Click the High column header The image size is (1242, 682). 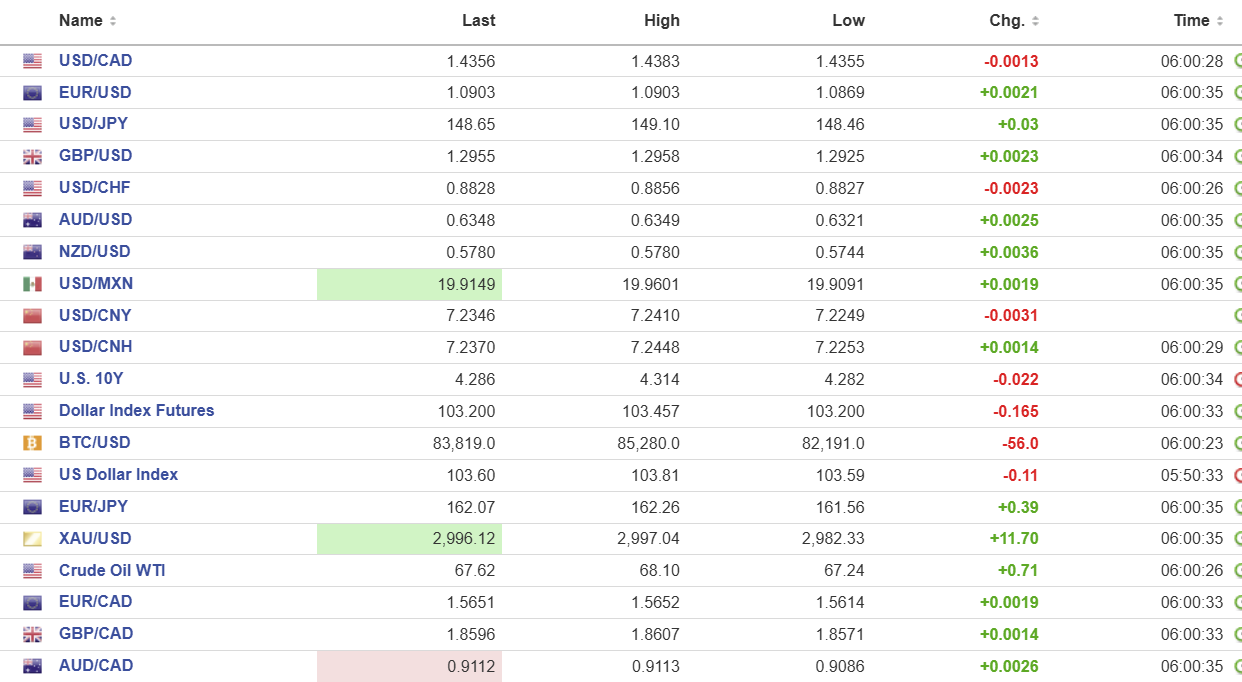[x=662, y=21]
